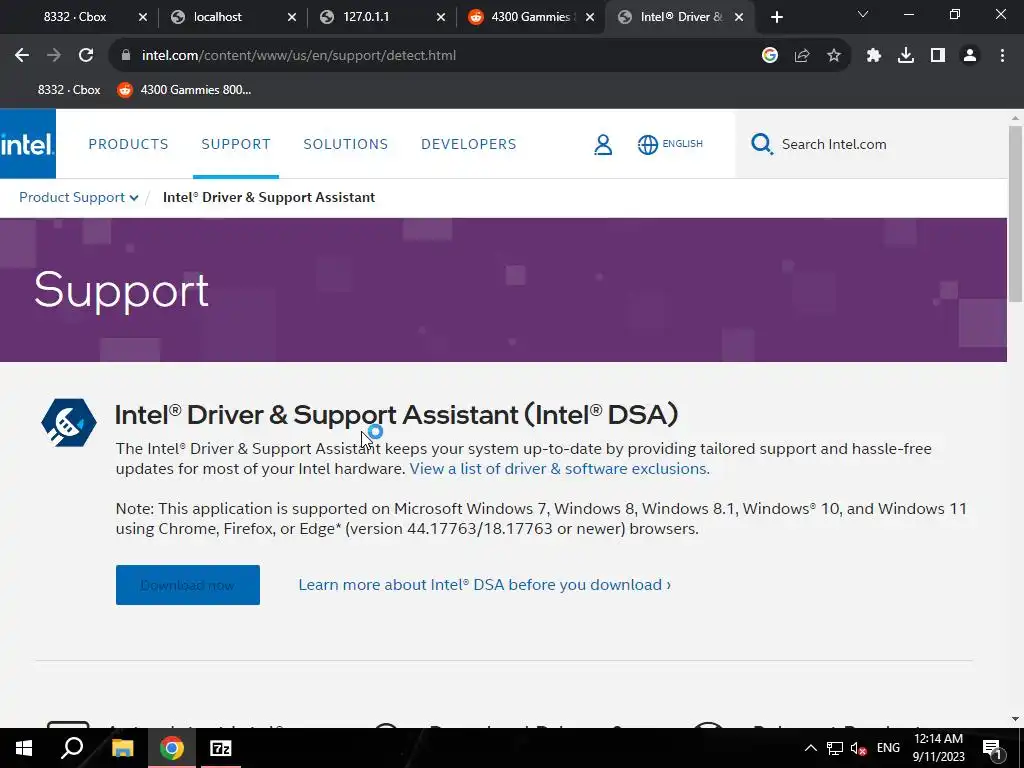This screenshot has width=1024, height=768.
Task: Open a new browser tab
Action: (776, 17)
